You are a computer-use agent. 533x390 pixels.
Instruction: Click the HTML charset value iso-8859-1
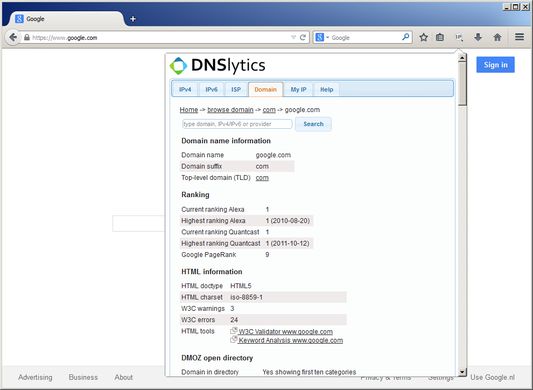[246, 297]
